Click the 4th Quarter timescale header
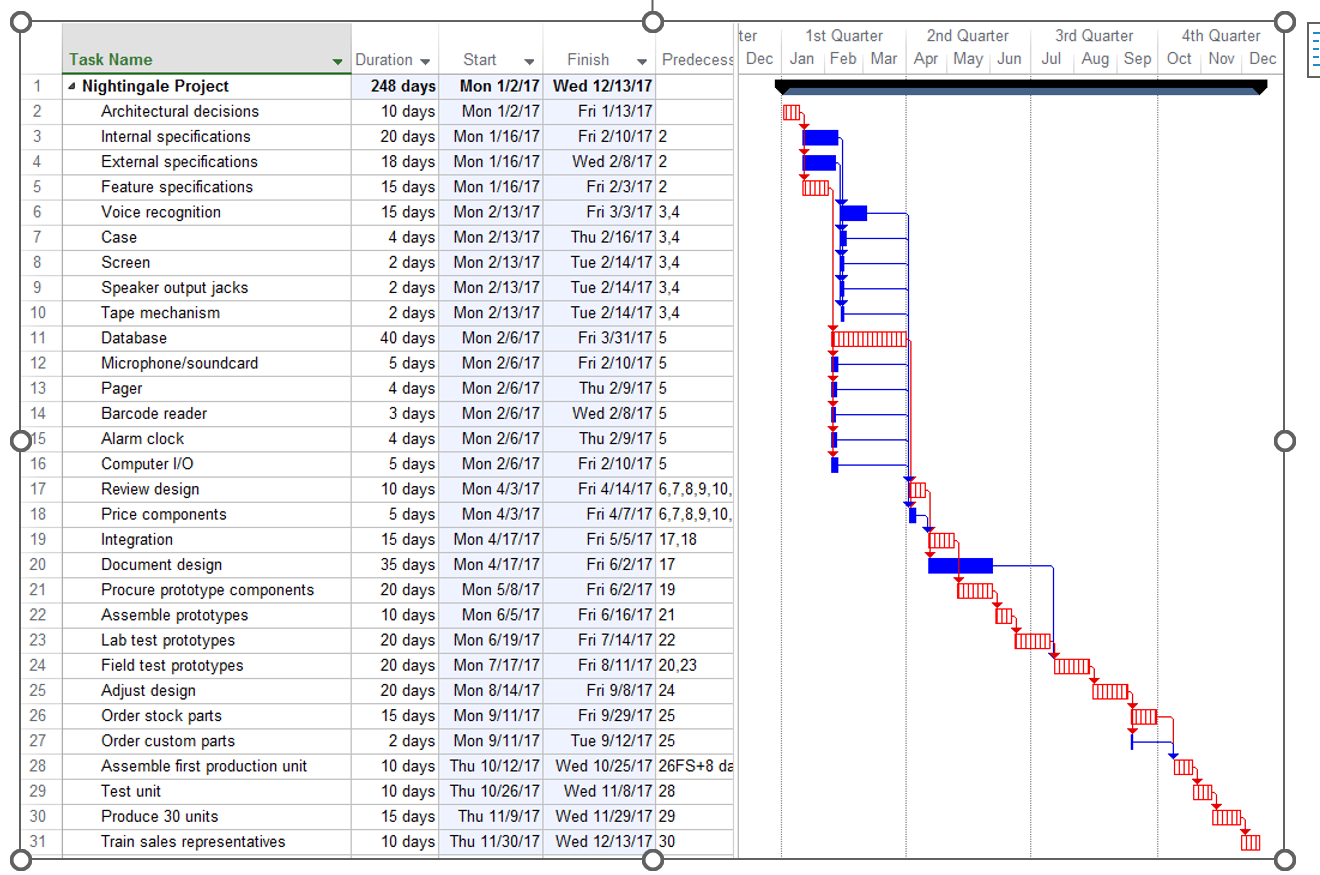 pyautogui.click(x=1220, y=36)
